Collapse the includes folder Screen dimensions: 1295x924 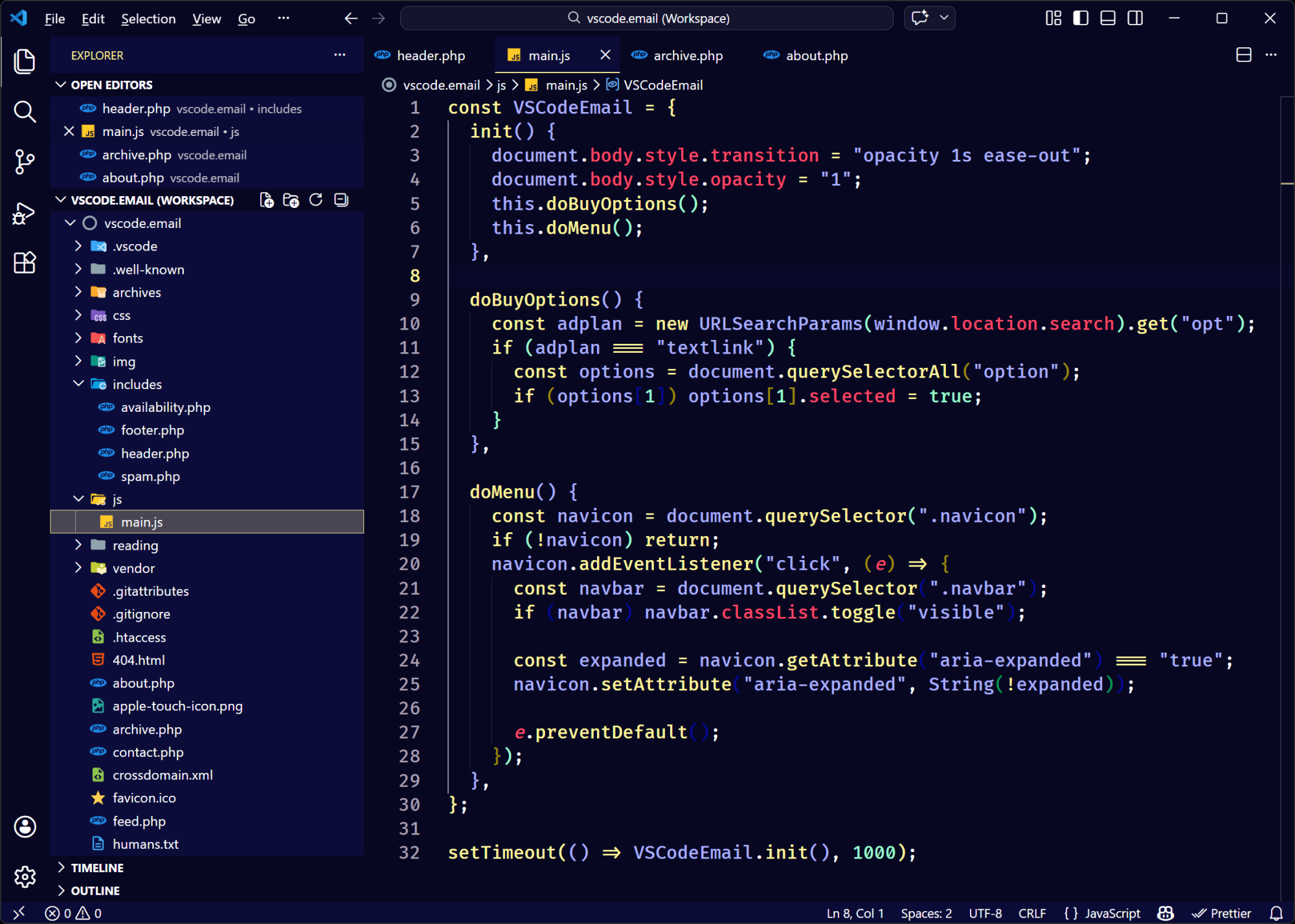[x=137, y=383]
